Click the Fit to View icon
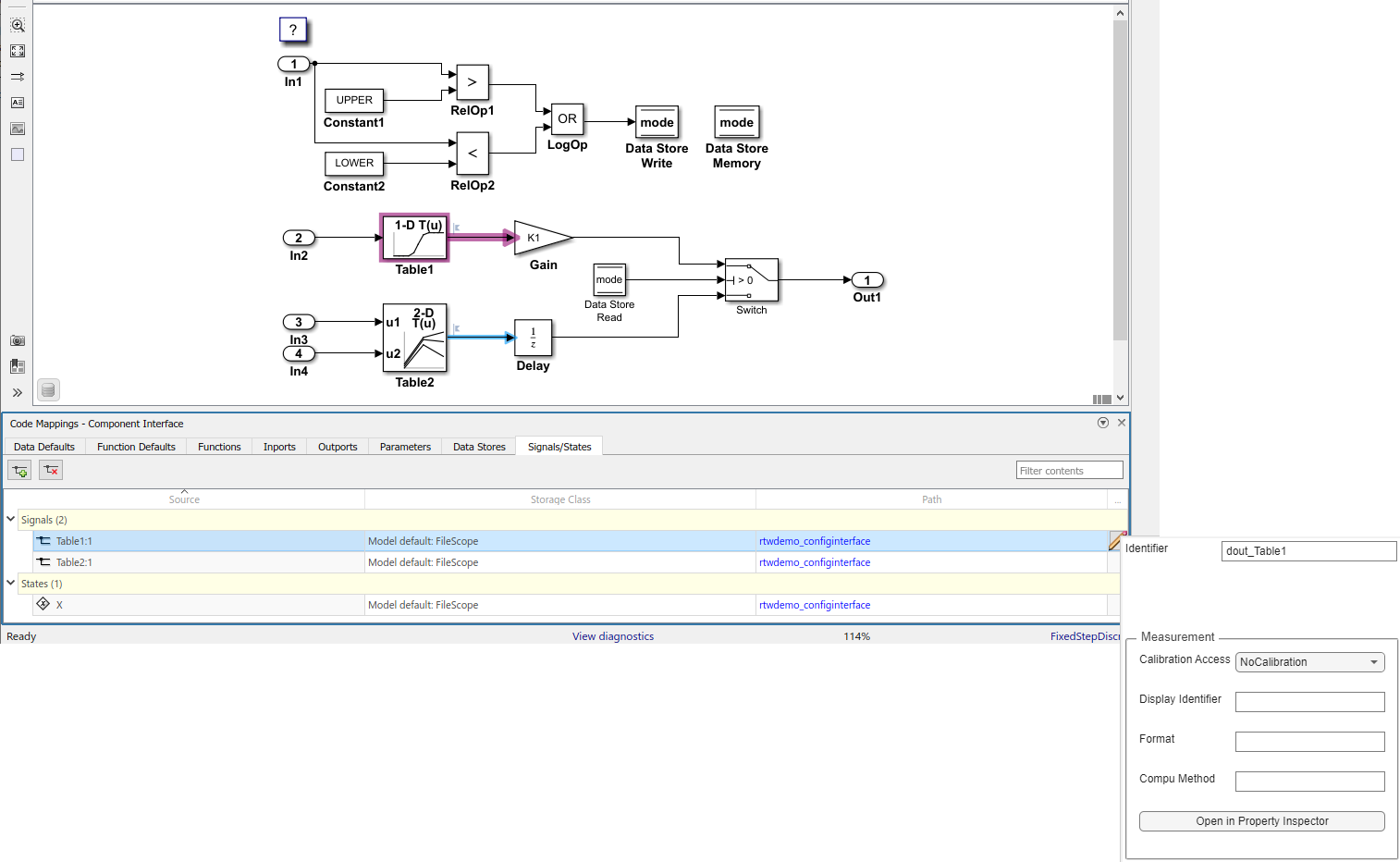Screen dimensions: 1400x862 click(18, 51)
